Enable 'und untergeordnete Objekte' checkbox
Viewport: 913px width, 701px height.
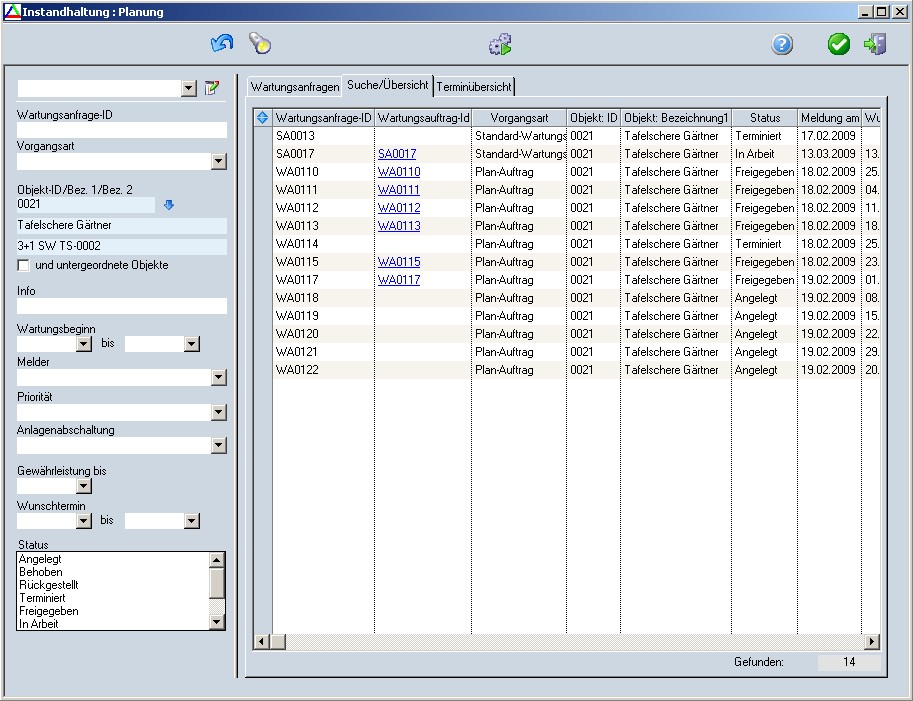click(23, 265)
